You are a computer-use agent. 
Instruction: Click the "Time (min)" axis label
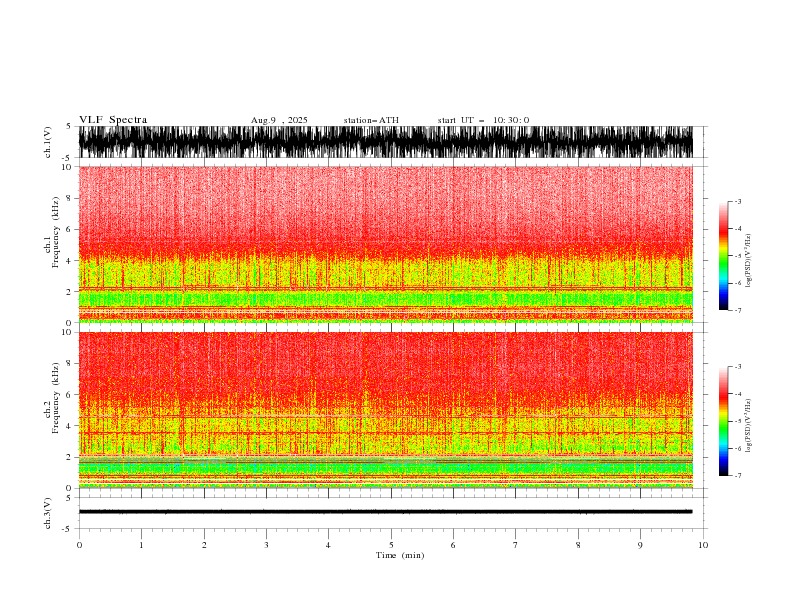(400, 555)
